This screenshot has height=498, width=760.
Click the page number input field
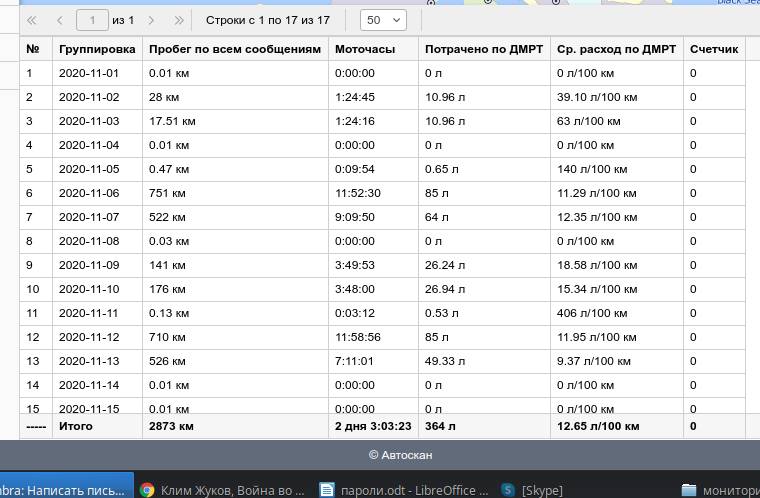point(93,20)
